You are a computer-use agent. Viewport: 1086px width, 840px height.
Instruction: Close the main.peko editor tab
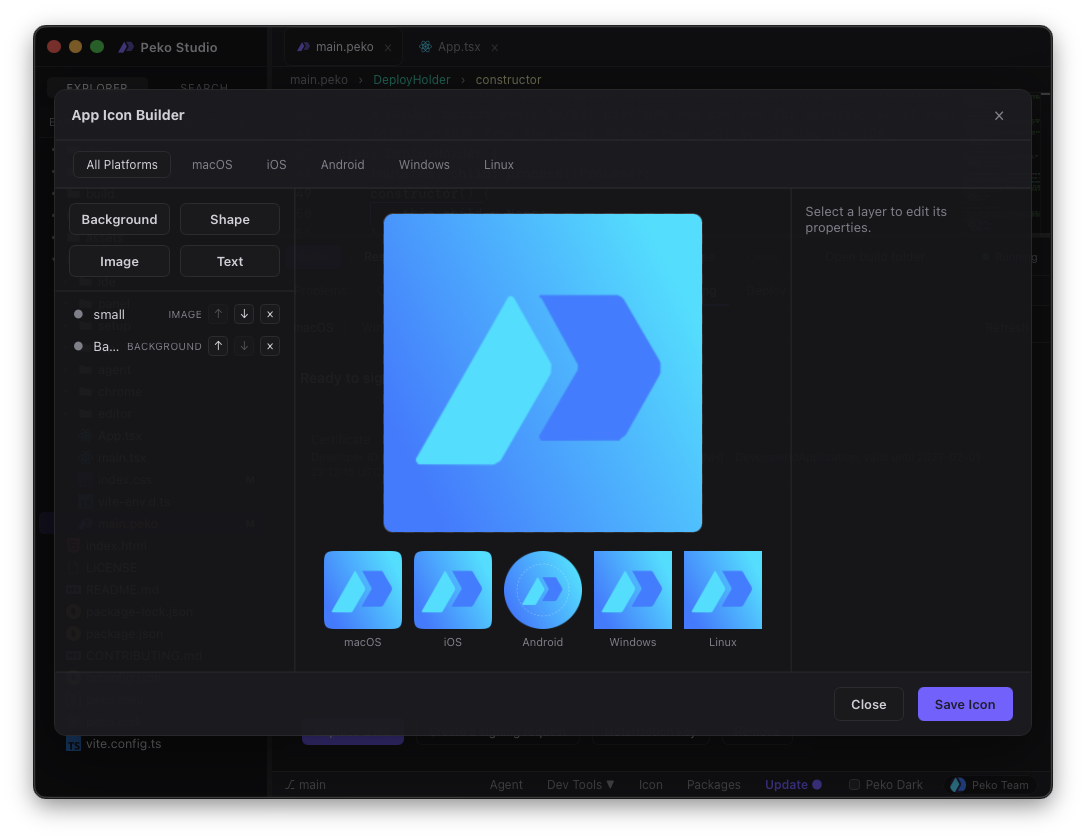pos(388,48)
